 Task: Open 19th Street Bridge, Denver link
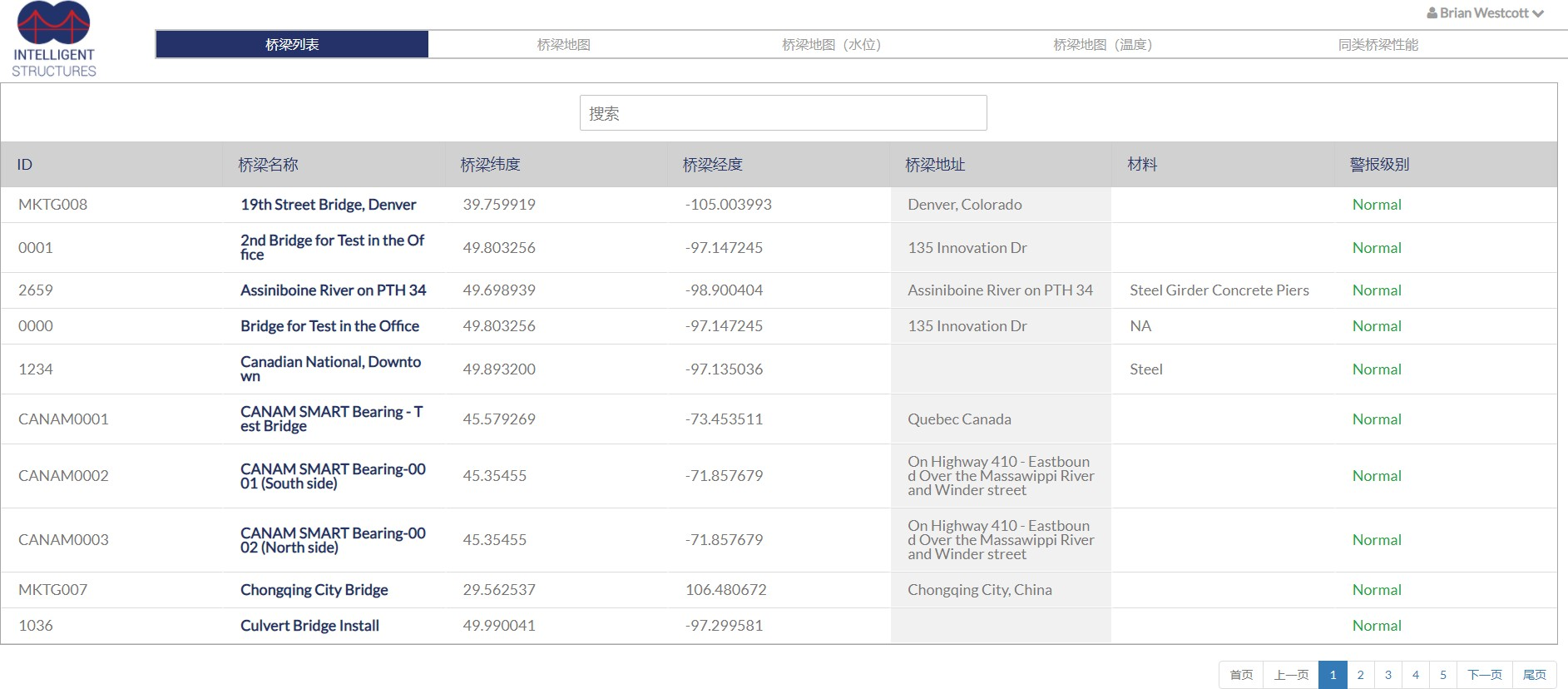tap(328, 205)
